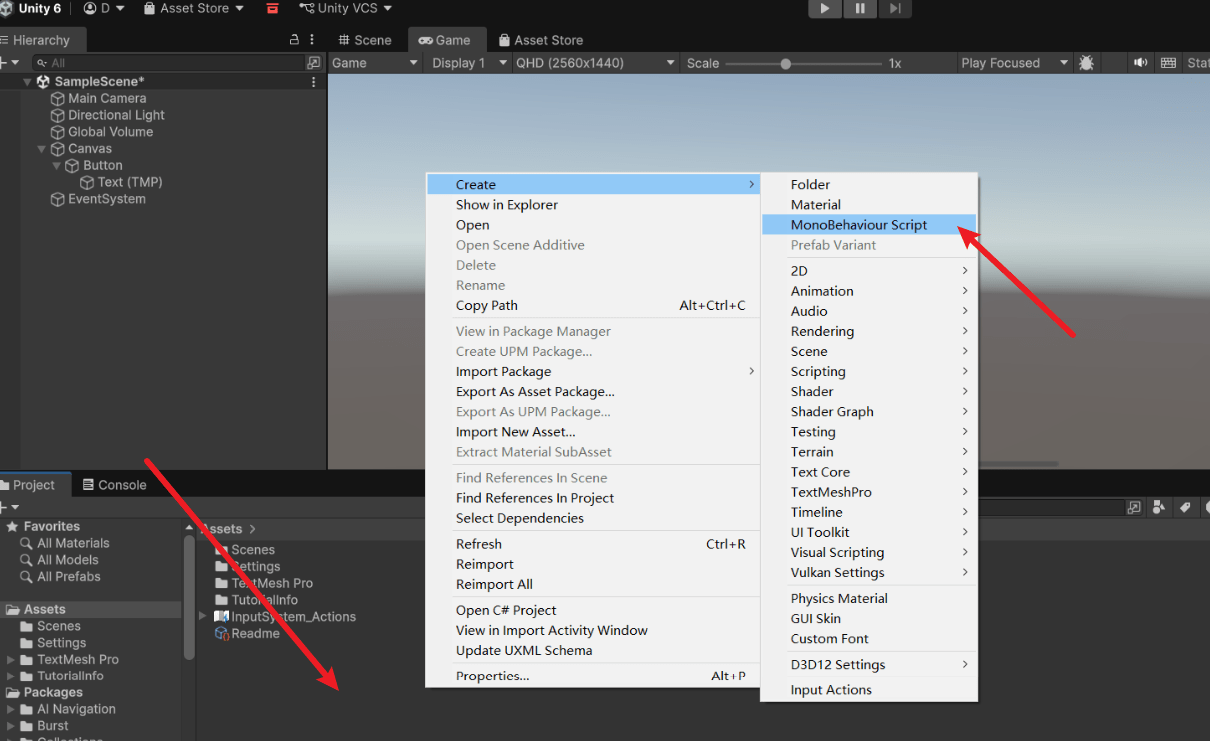The height and width of the screenshot is (741, 1210).
Task: Click the keyboard shortcuts icon in Game view
Action: pyautogui.click(x=1167, y=62)
